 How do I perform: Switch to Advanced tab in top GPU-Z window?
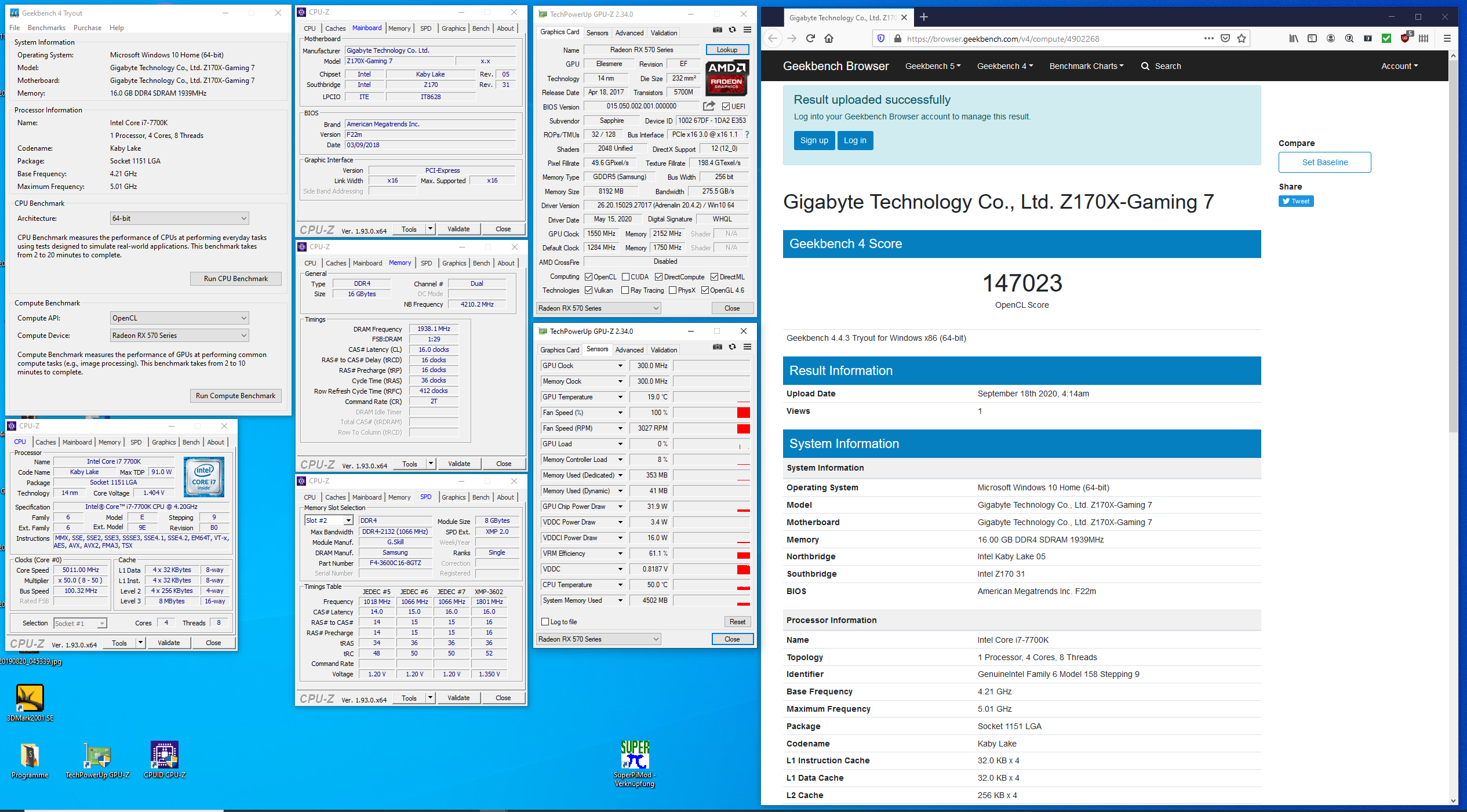pos(629,33)
